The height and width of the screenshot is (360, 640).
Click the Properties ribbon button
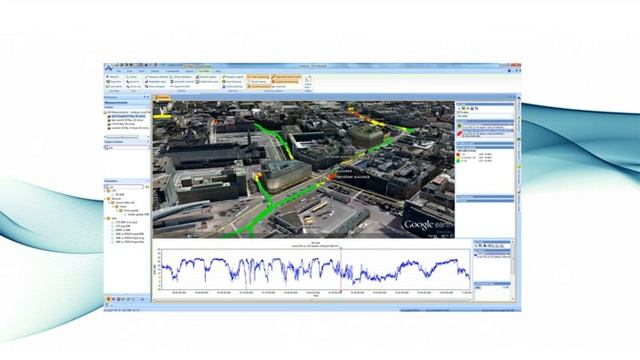pos(114,82)
